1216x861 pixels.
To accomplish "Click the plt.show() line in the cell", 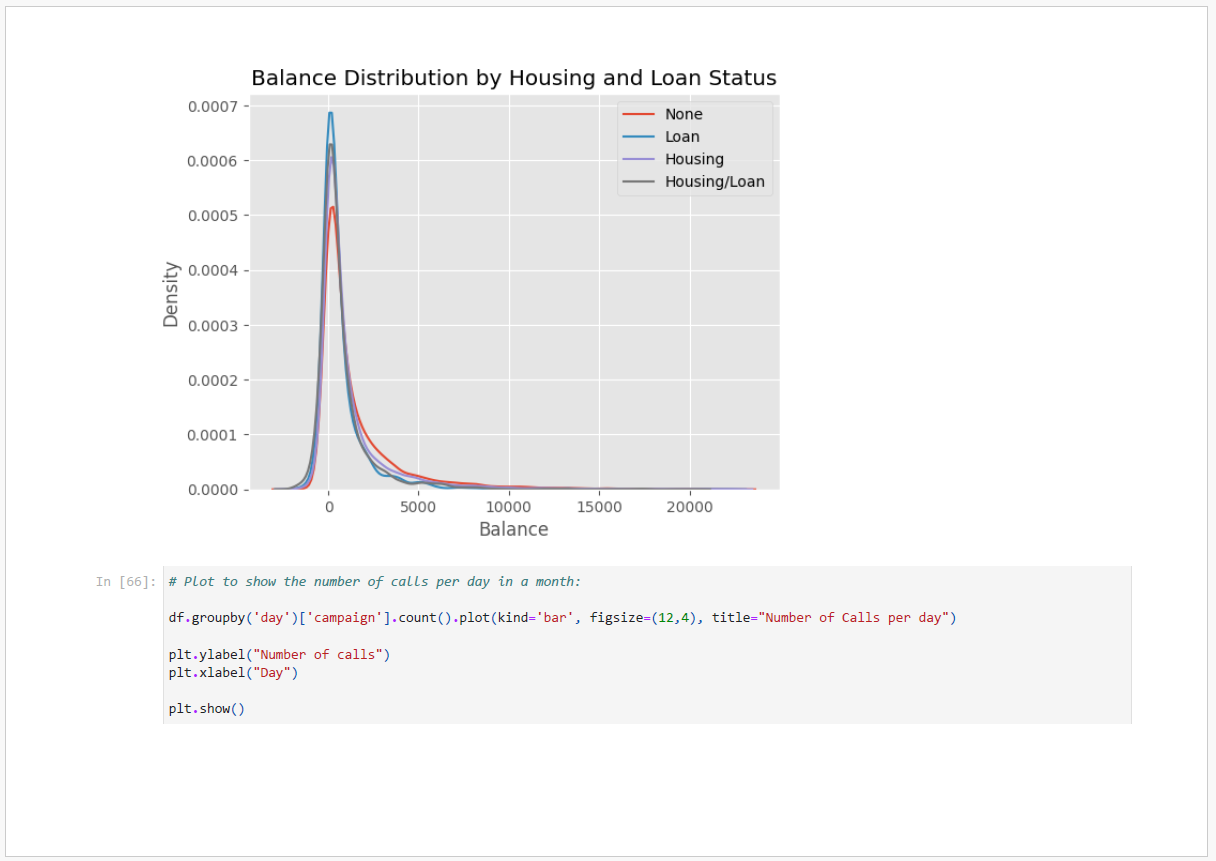I will tap(206, 709).
